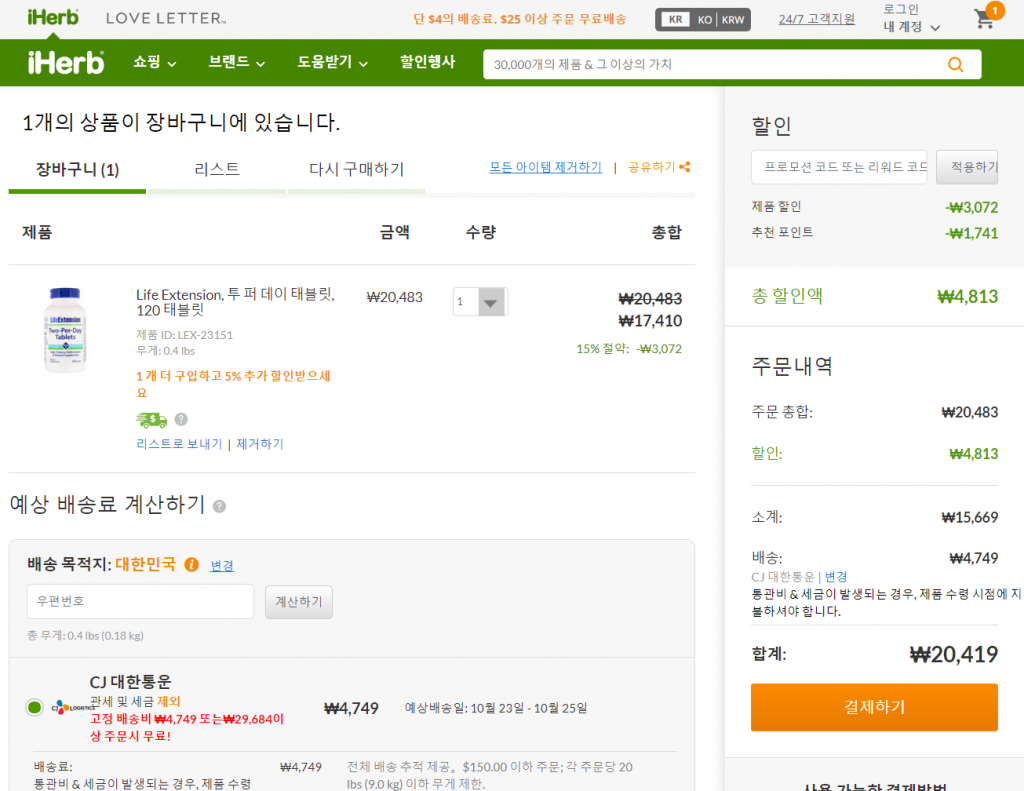This screenshot has width=1024, height=791.
Task: Click 리스트로 보내기 link
Action: click(179, 444)
